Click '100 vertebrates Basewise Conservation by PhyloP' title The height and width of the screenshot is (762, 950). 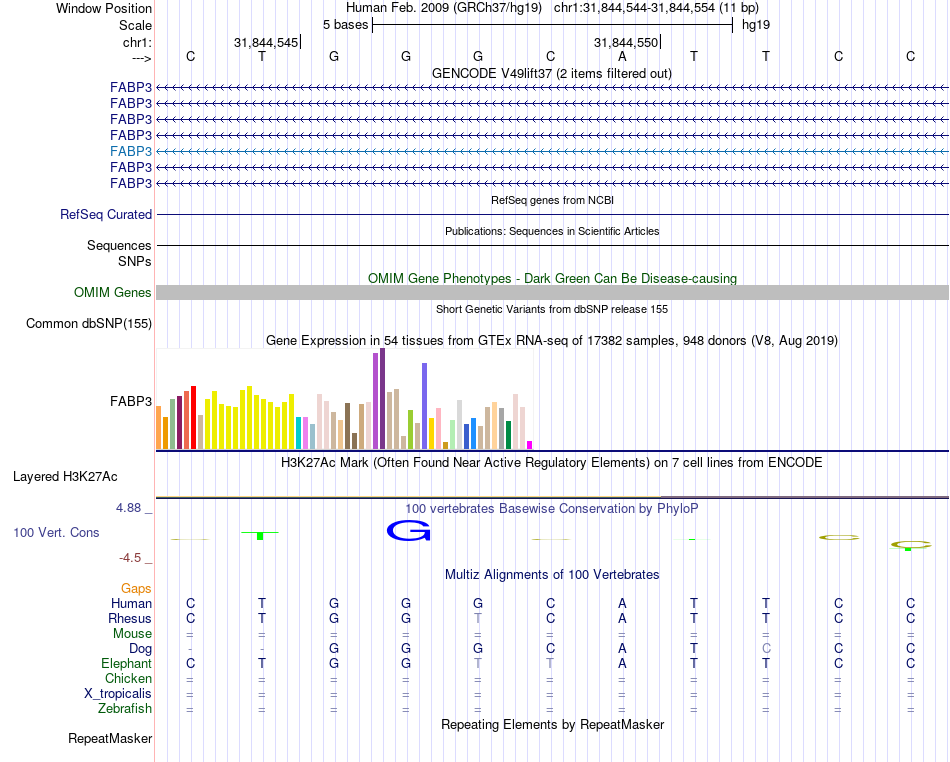(x=552, y=508)
